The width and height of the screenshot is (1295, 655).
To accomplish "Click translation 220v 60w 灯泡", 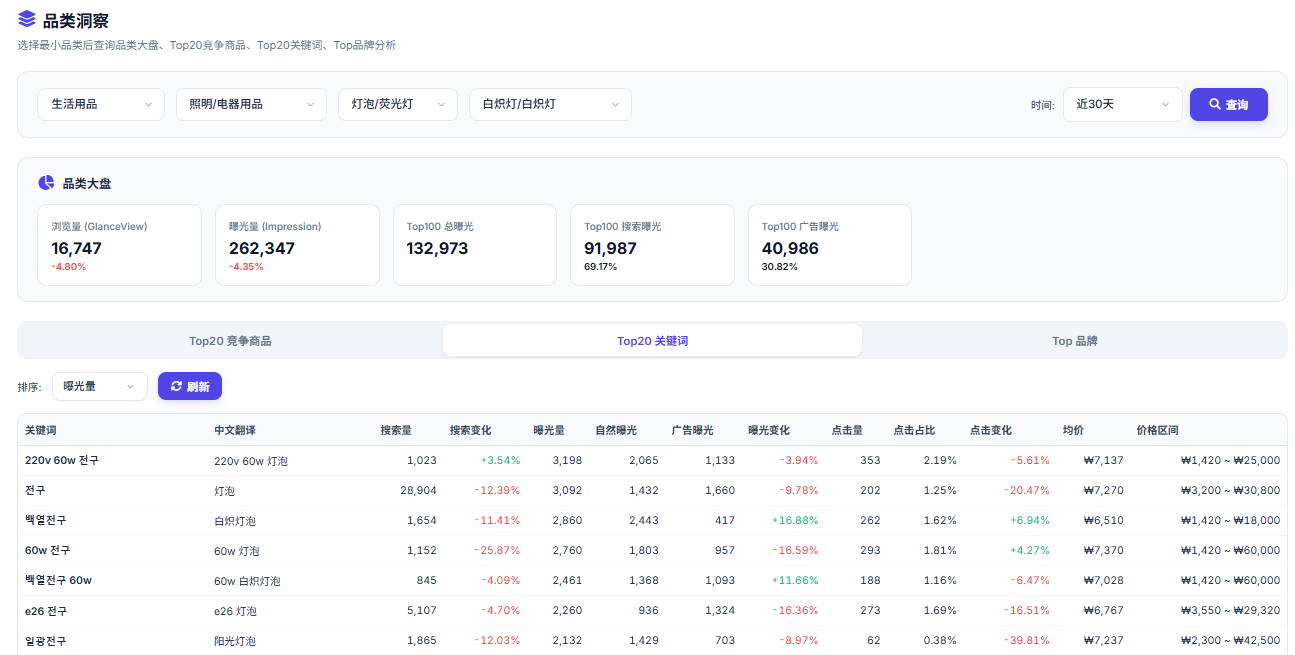I will point(251,461).
